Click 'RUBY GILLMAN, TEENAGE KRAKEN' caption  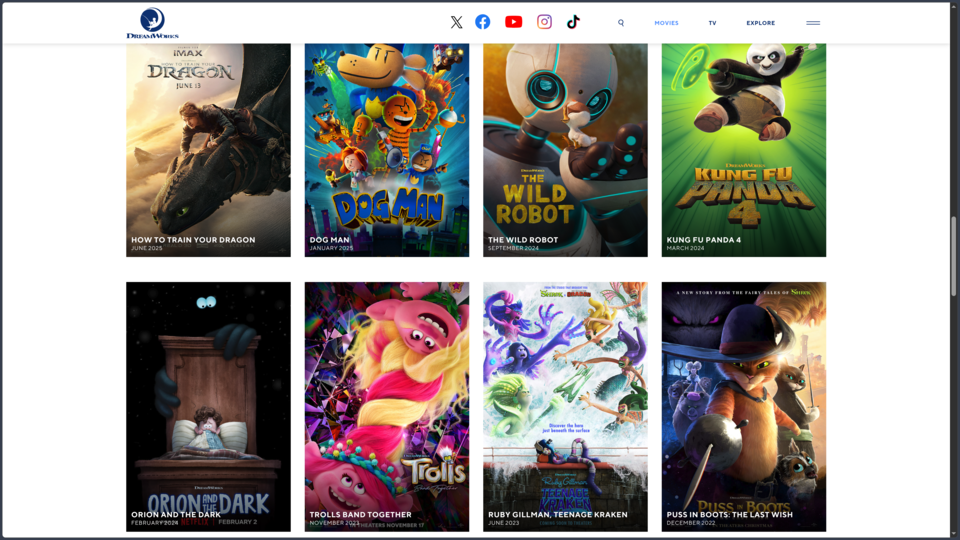coord(558,515)
